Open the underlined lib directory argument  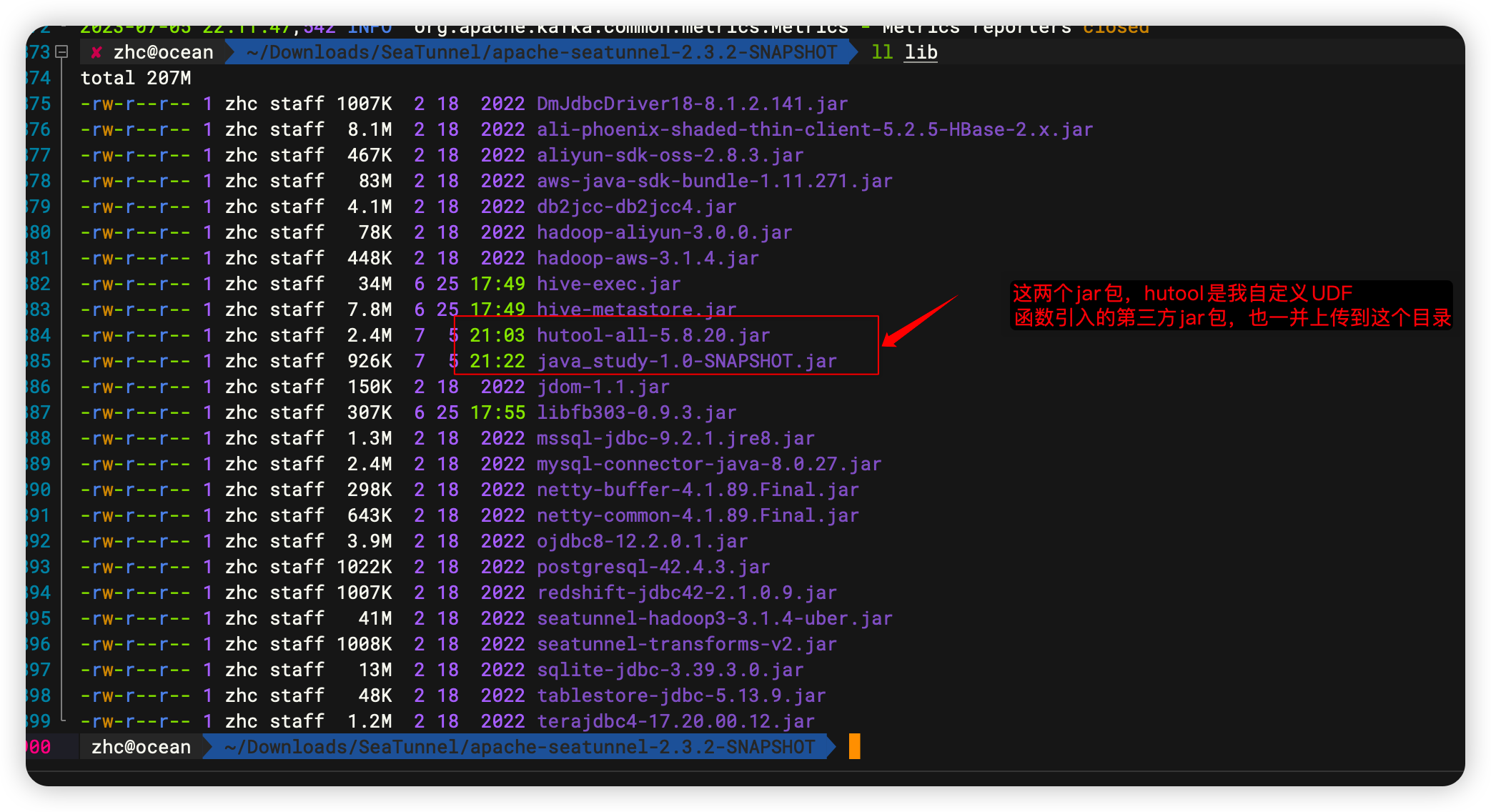click(920, 51)
